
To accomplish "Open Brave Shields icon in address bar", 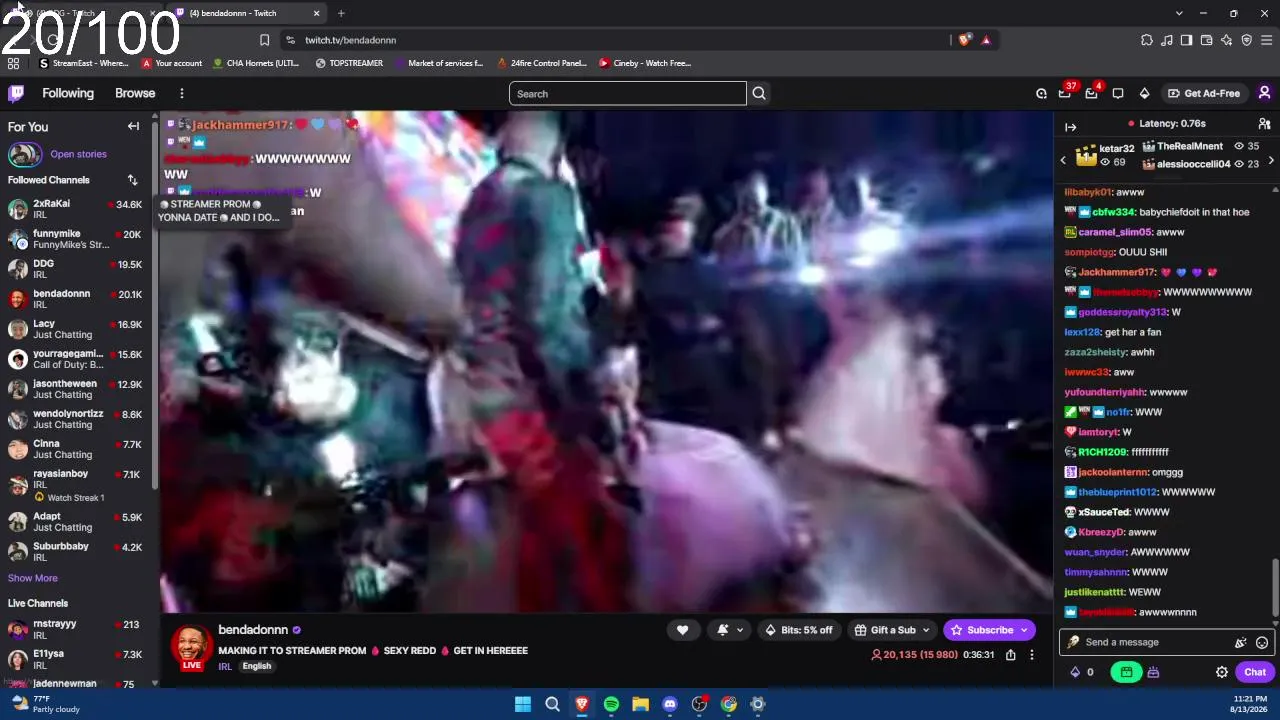I will click(x=964, y=40).
